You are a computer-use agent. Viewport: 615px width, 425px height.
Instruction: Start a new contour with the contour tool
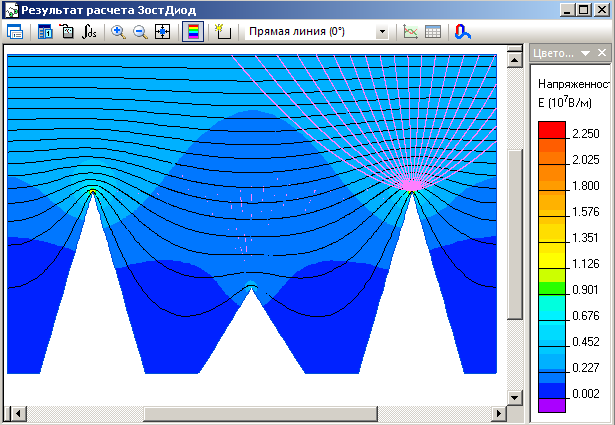tap(223, 32)
